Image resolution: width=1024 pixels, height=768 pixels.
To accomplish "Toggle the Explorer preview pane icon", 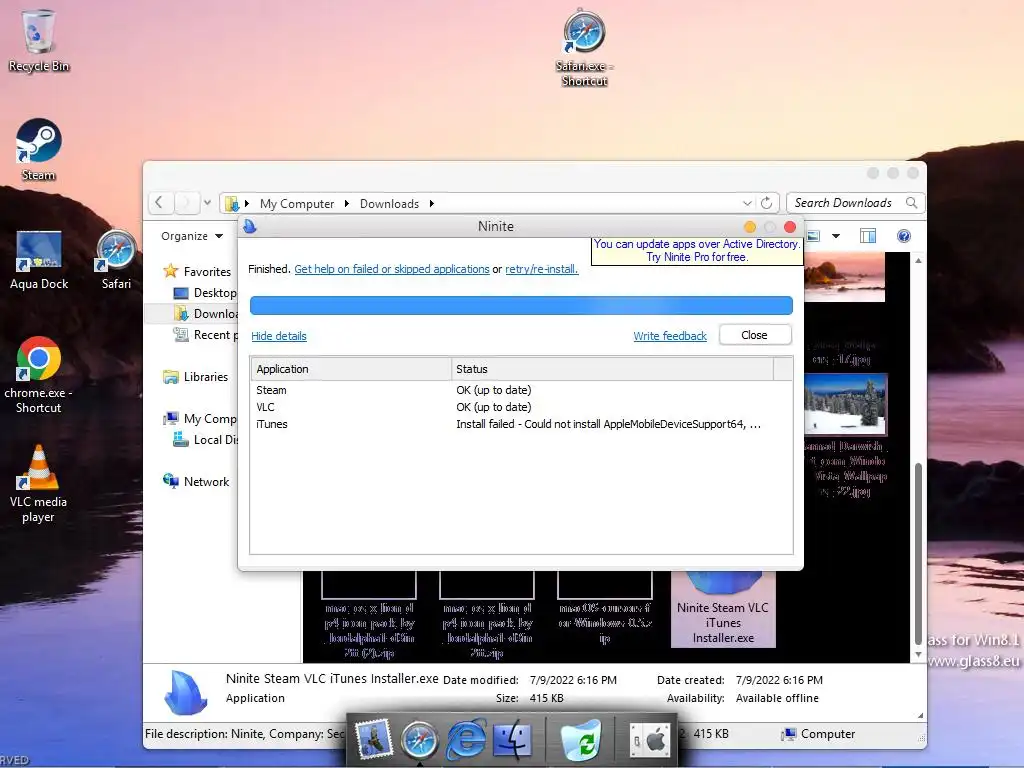I will [x=868, y=236].
